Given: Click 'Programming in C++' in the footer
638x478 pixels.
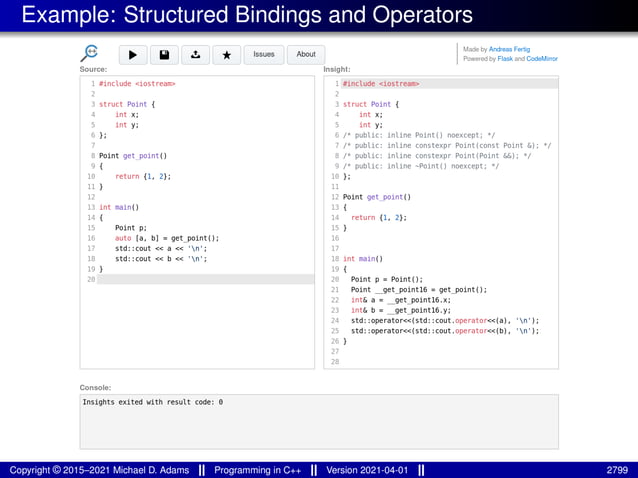Looking at the screenshot, I should tap(258, 470).
